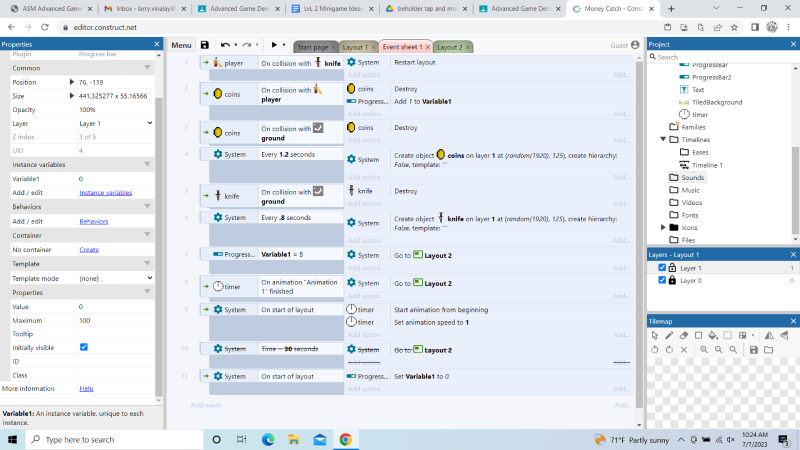Click the Behaviors link
The width and height of the screenshot is (800, 450).
coord(94,221)
